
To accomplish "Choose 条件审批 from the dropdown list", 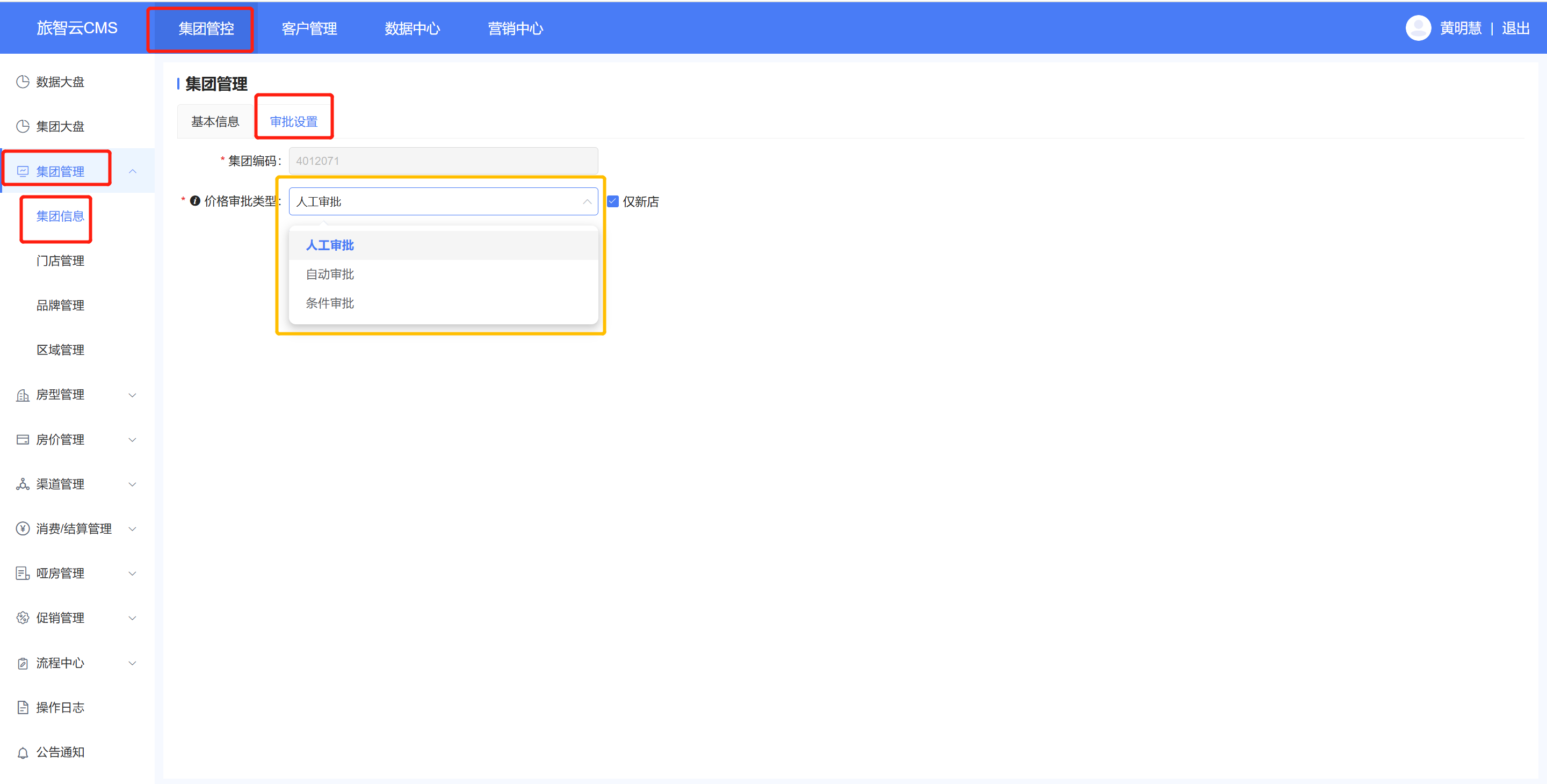I will (x=443, y=303).
